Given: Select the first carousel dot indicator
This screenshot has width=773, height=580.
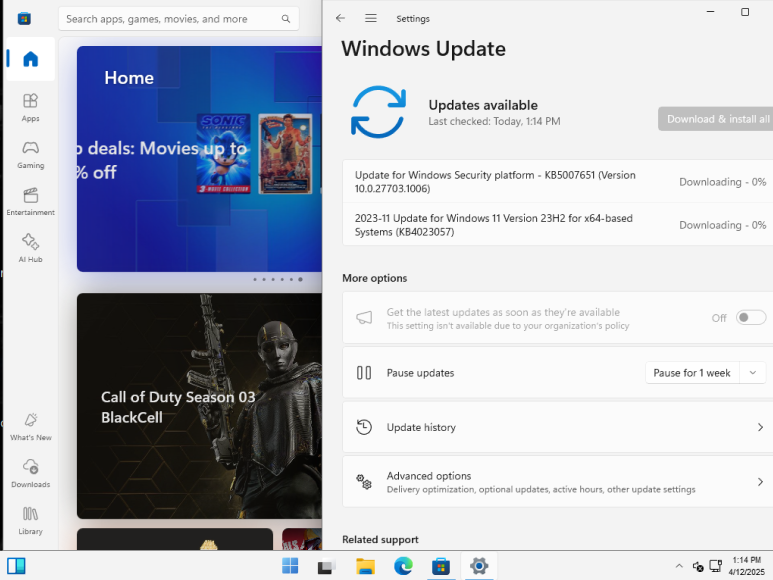Looking at the screenshot, I should click(255, 279).
